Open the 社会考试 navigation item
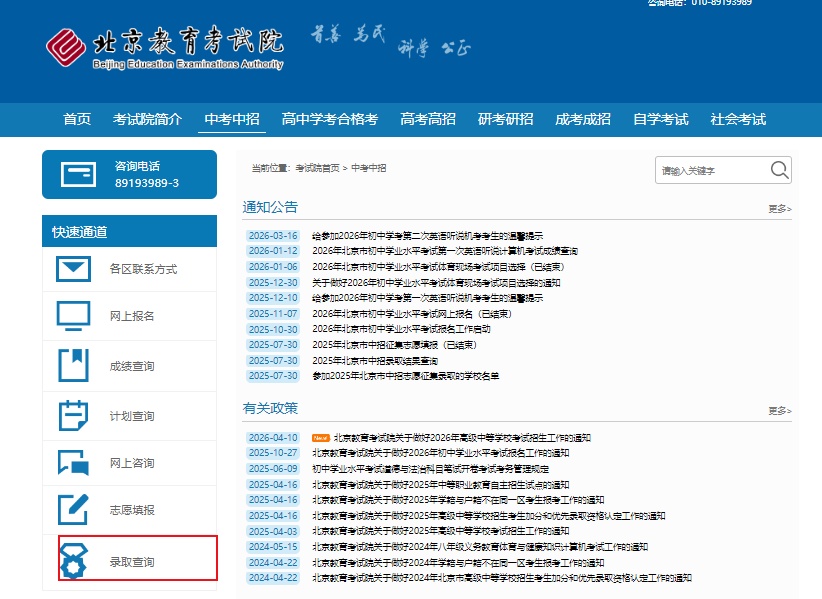 (738, 119)
